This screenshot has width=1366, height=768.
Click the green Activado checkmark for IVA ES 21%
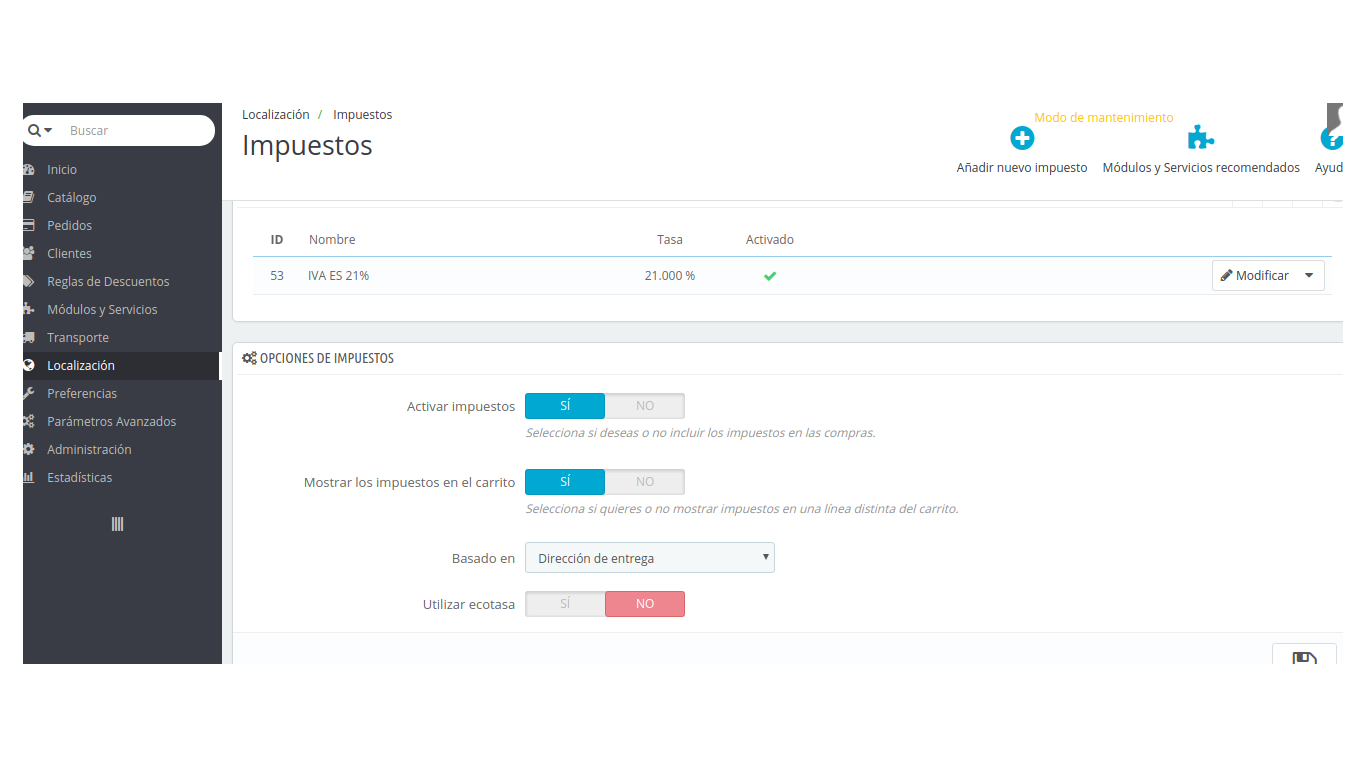coord(770,276)
